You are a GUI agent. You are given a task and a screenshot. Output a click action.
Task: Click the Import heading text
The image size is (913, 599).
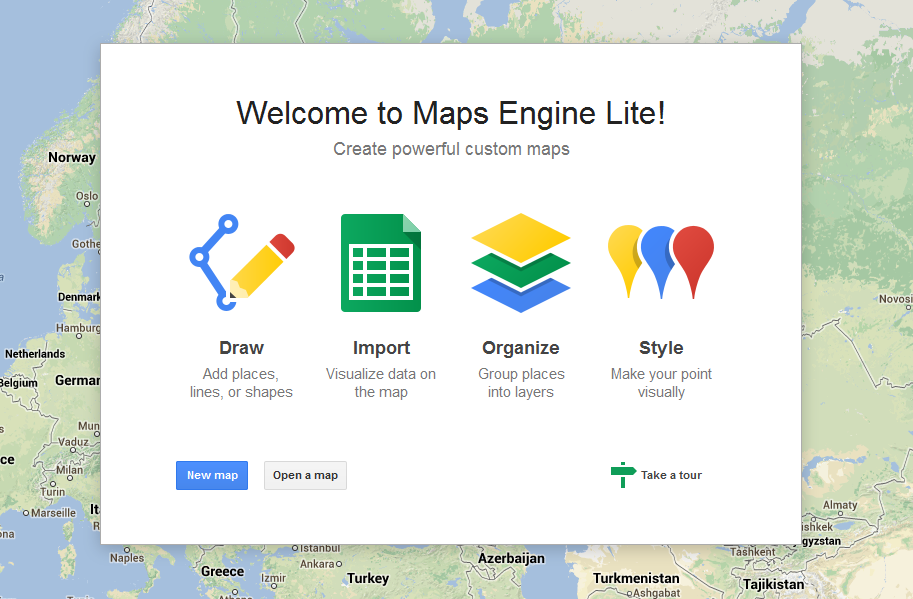[x=381, y=348]
